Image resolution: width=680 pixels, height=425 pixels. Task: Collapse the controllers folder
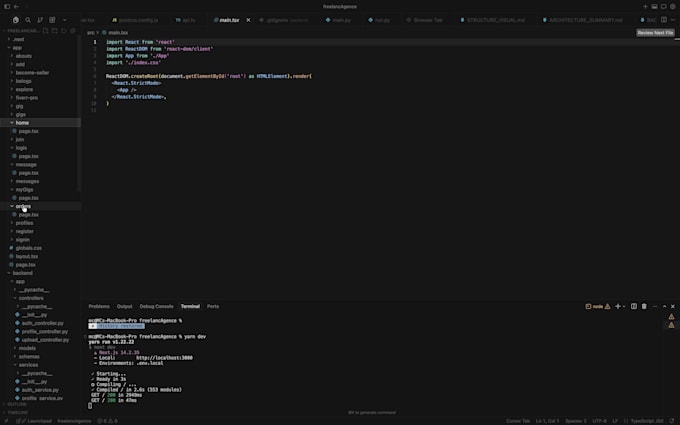pyautogui.click(x=31, y=298)
